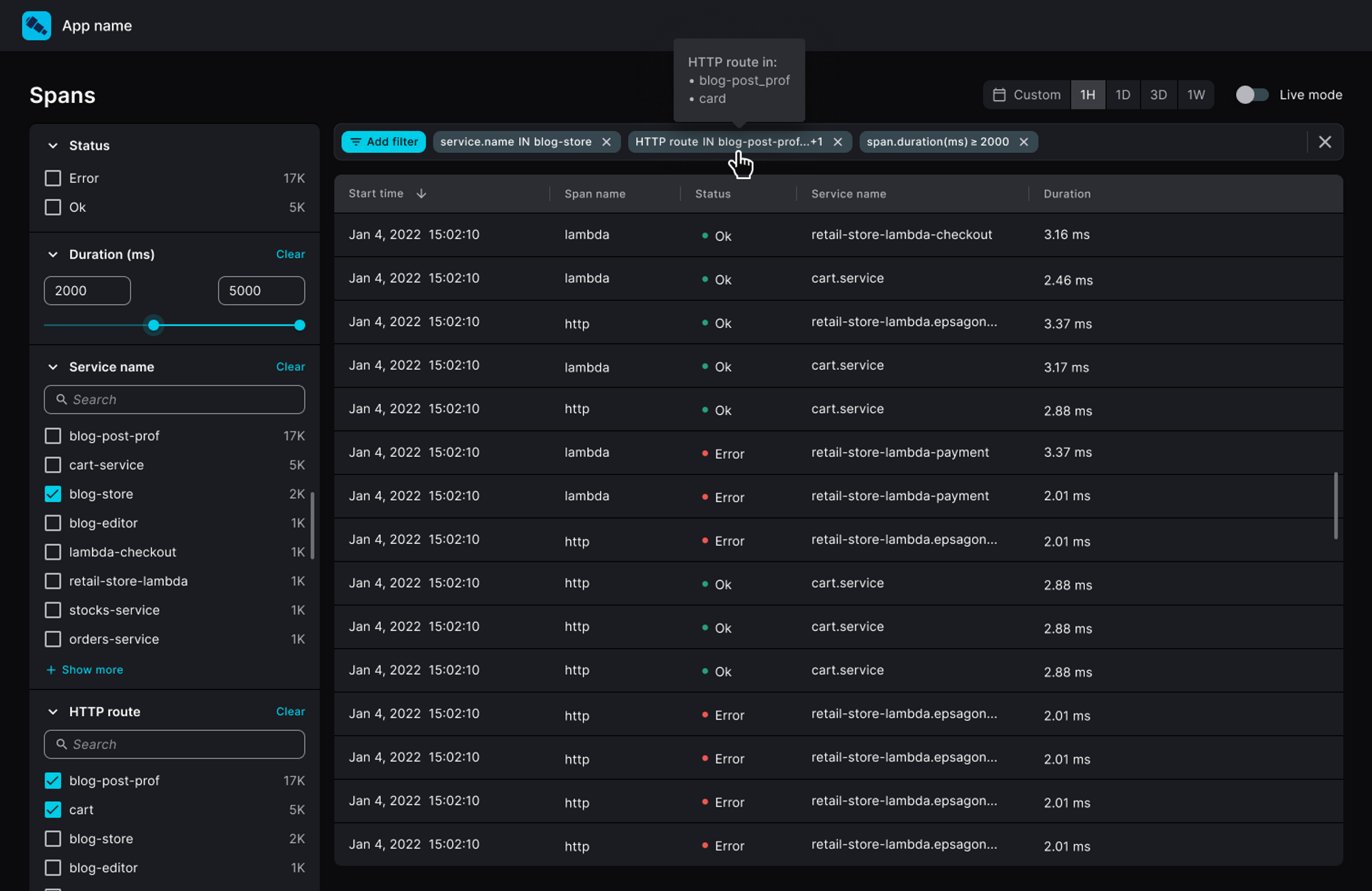Image resolution: width=1372 pixels, height=891 pixels.
Task: Uncheck the blog-store service name checkbox
Action: (x=53, y=494)
